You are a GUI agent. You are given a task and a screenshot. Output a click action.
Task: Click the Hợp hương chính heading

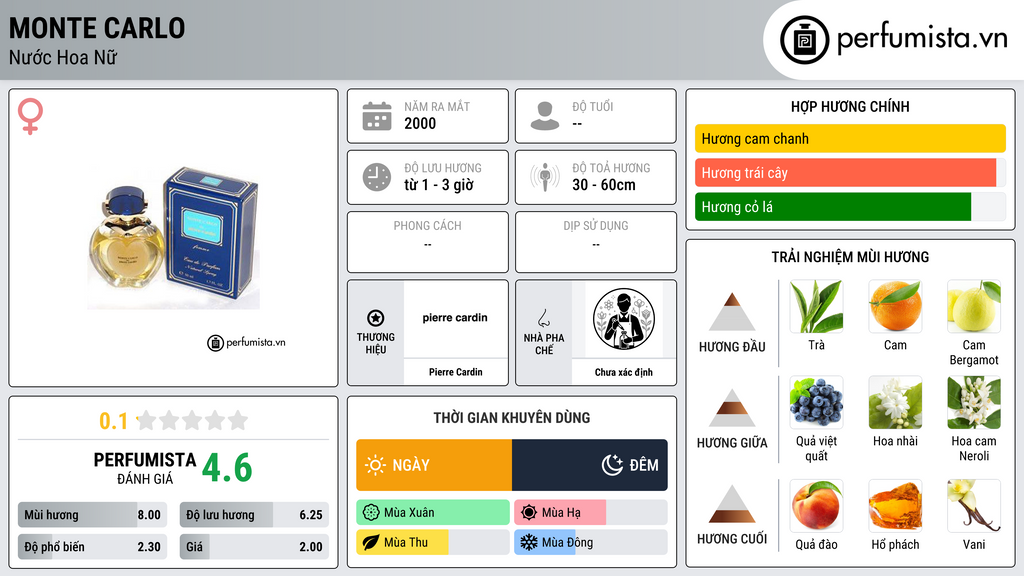click(850, 106)
